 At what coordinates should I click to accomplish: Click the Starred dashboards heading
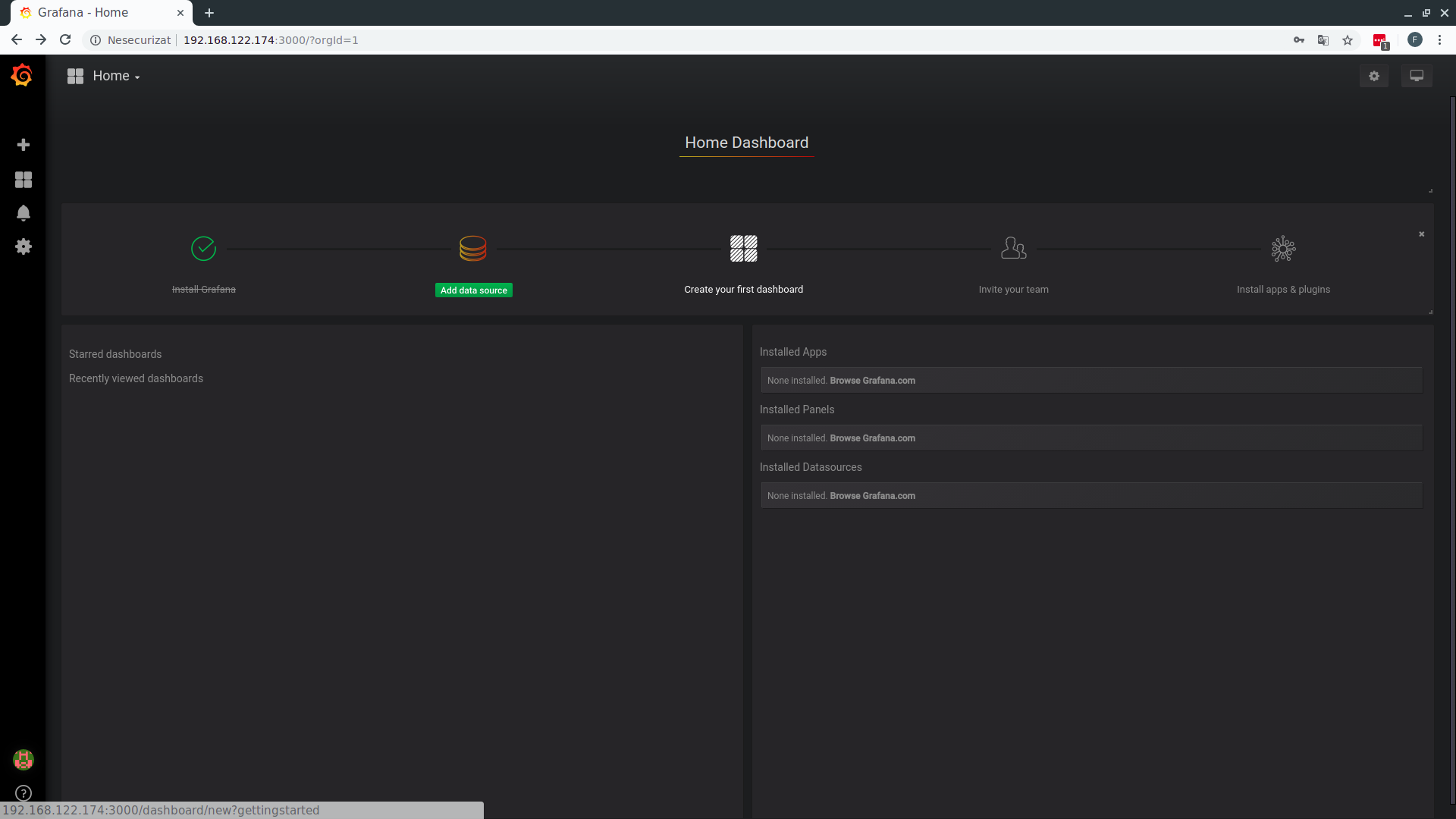pos(115,354)
